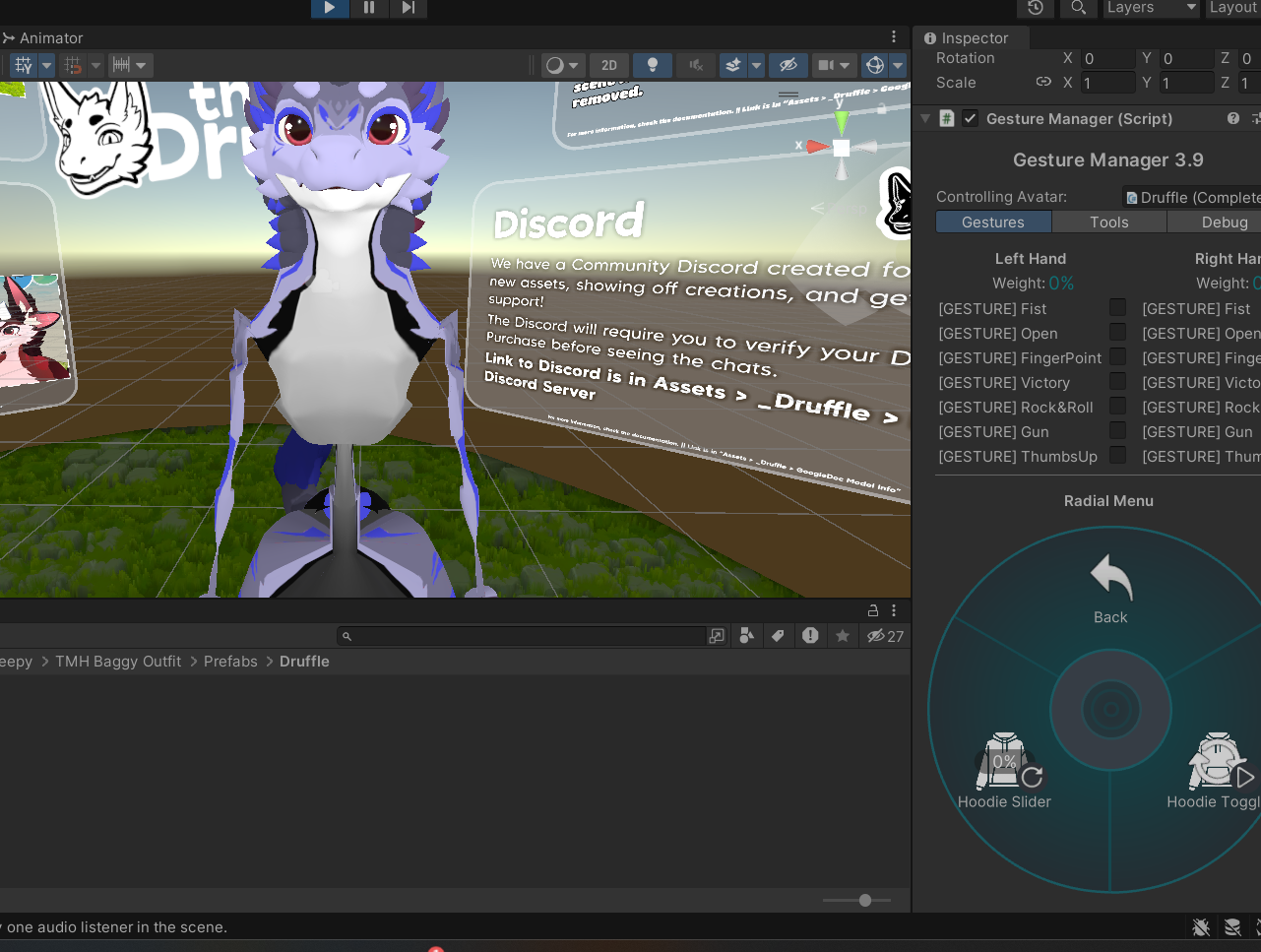The width and height of the screenshot is (1261, 952).
Task: Click the Search by Import Log Type icon
Action: tap(810, 636)
